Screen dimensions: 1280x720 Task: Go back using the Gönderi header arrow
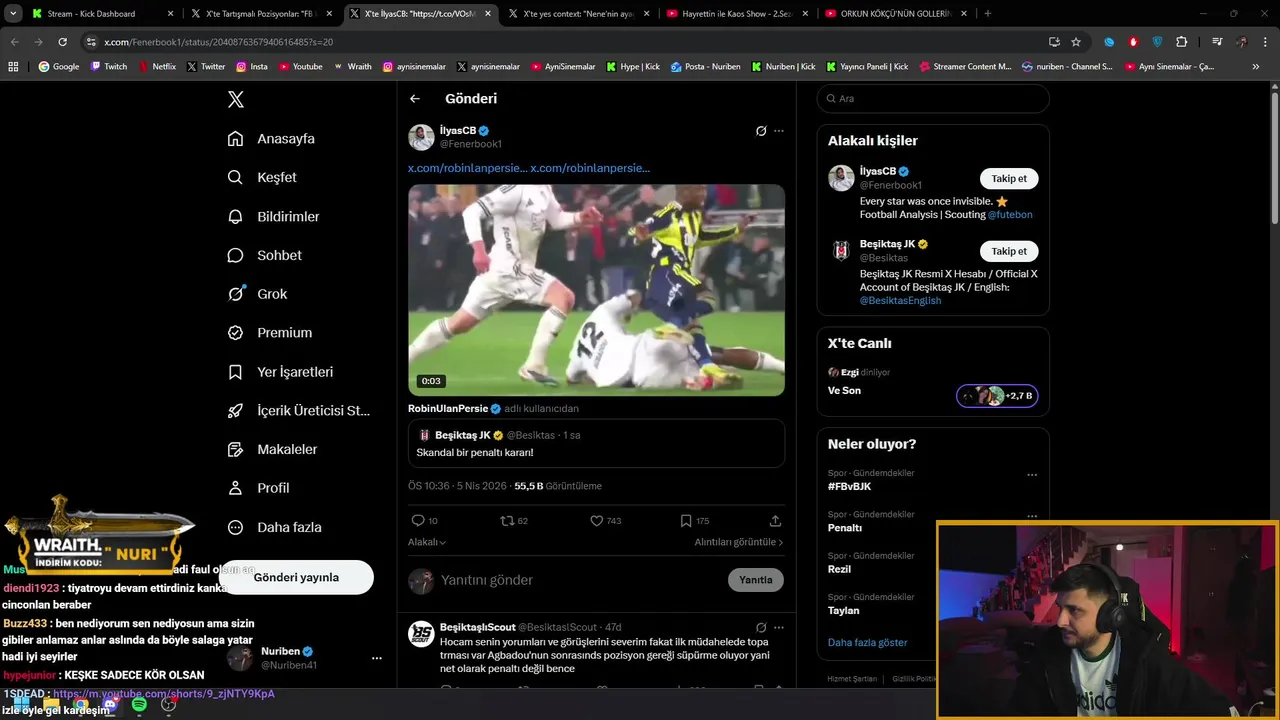point(415,99)
